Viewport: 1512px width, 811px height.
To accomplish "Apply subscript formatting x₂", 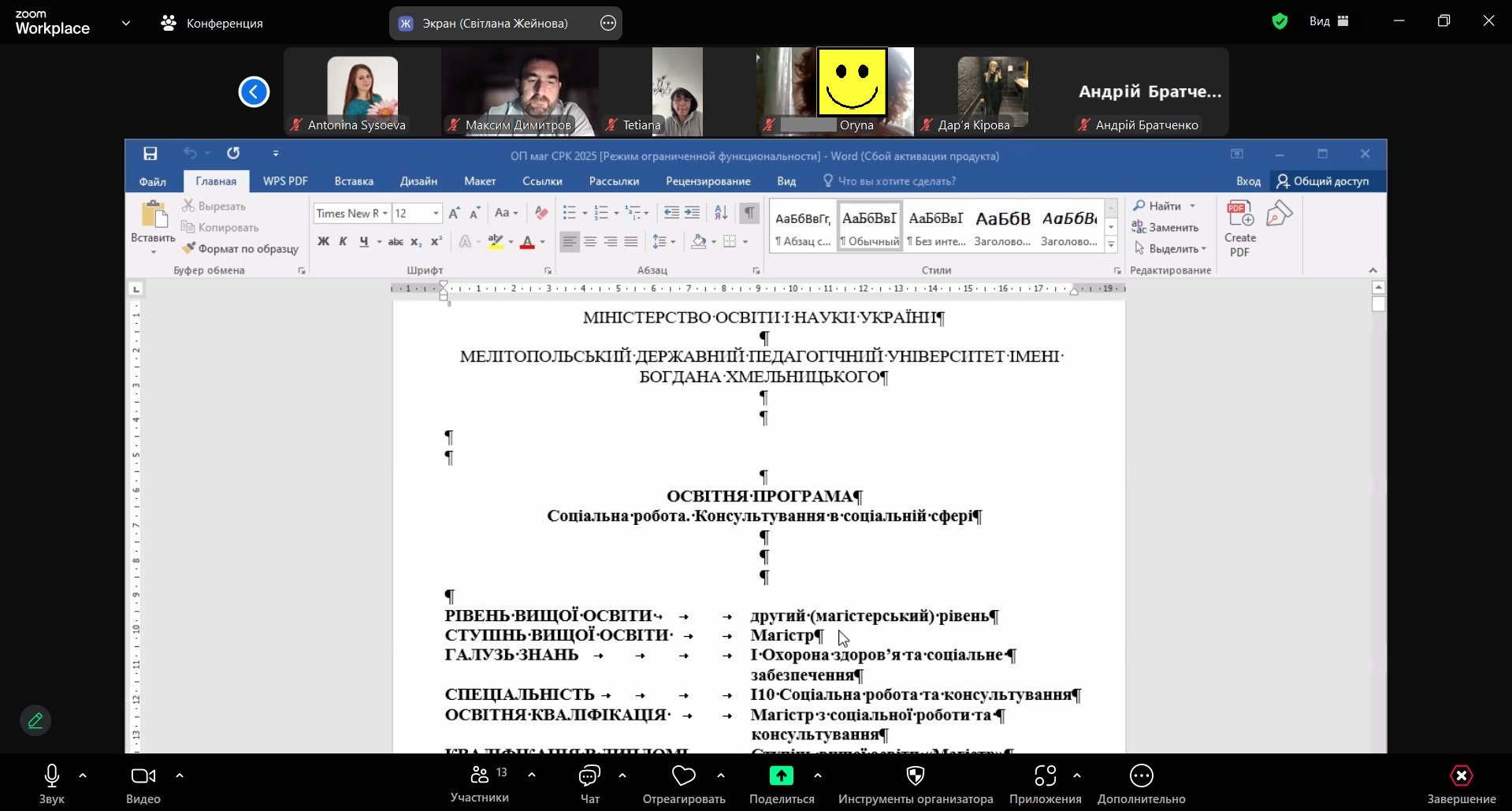I will coord(416,242).
